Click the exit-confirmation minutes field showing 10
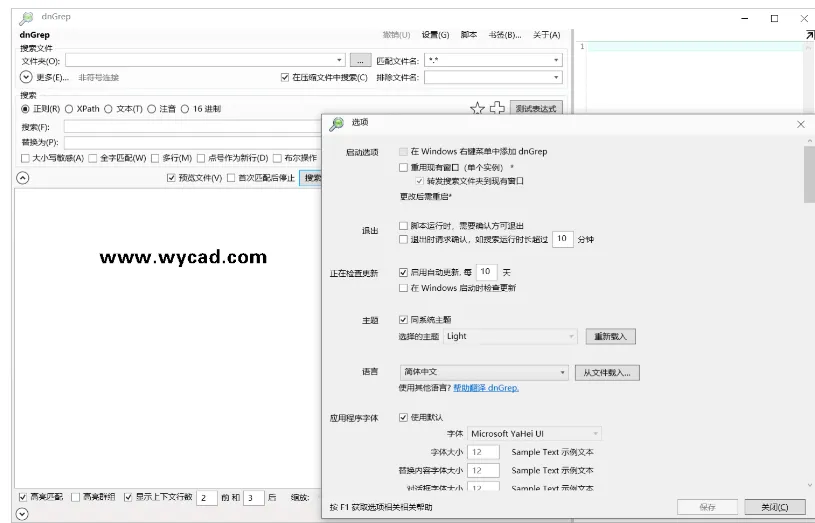The image size is (815, 523). pyautogui.click(x=562, y=239)
